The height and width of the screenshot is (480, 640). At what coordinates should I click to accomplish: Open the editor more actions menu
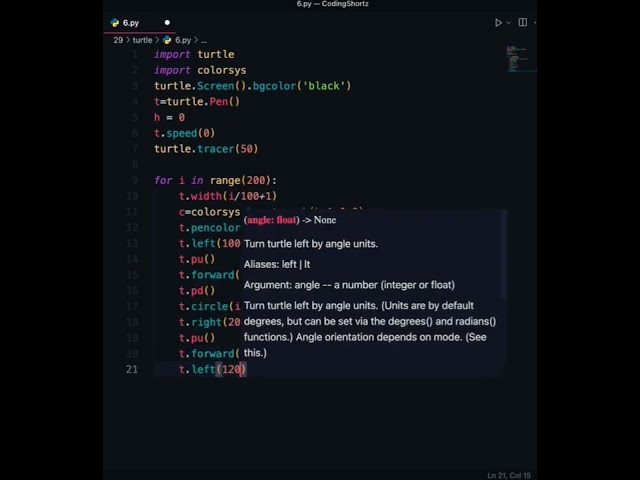click(x=534, y=22)
